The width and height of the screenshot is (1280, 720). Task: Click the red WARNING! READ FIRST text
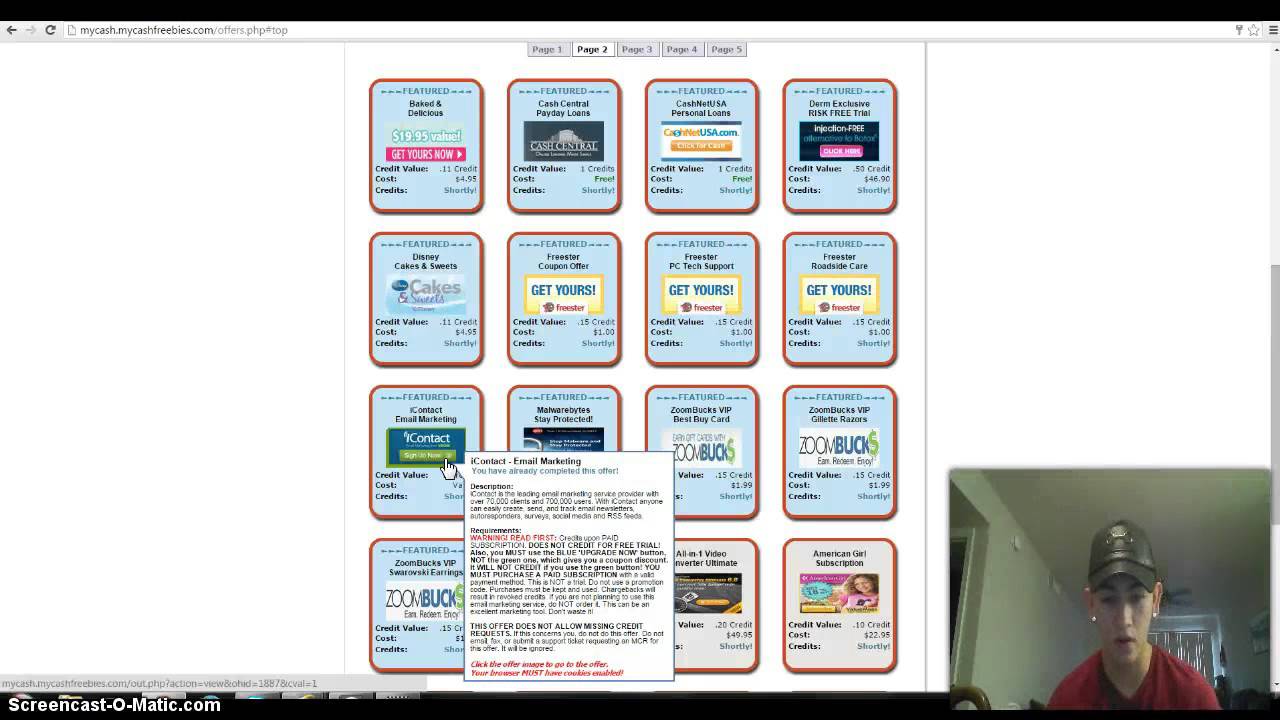(513, 538)
